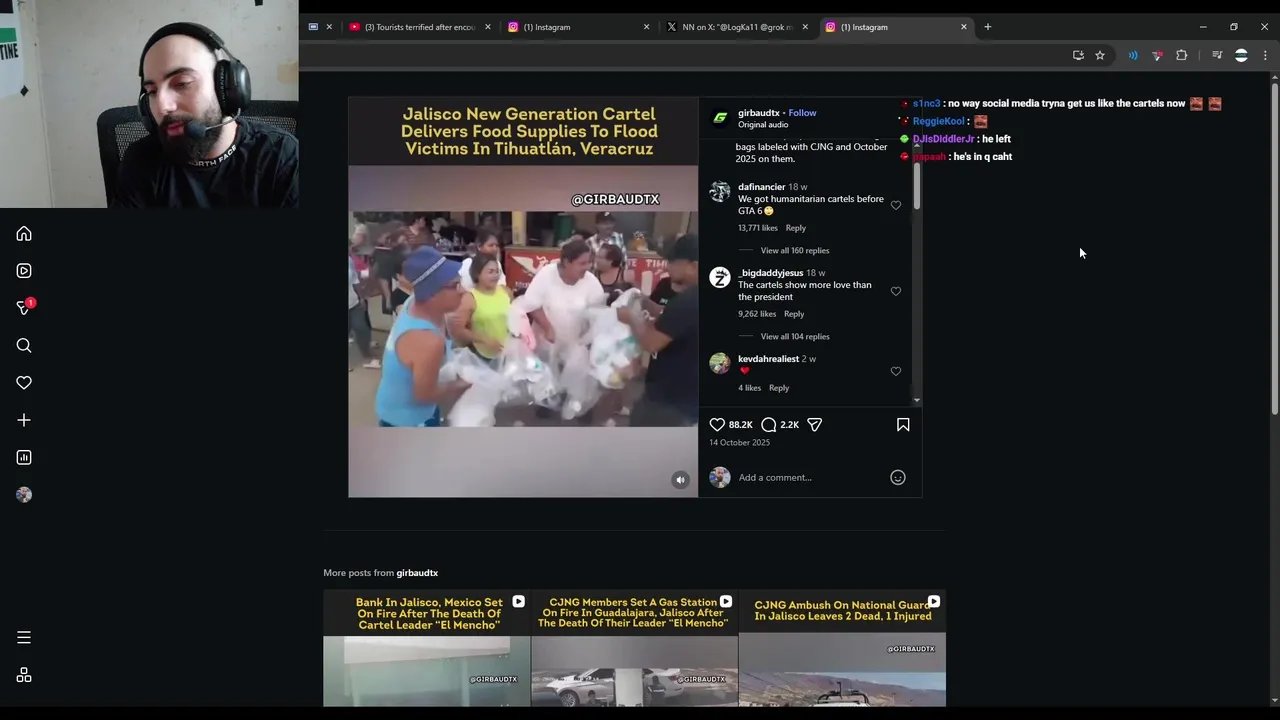
Task: Expand 104 replies under _bigdaddyjesus's comment
Action: [795, 337]
